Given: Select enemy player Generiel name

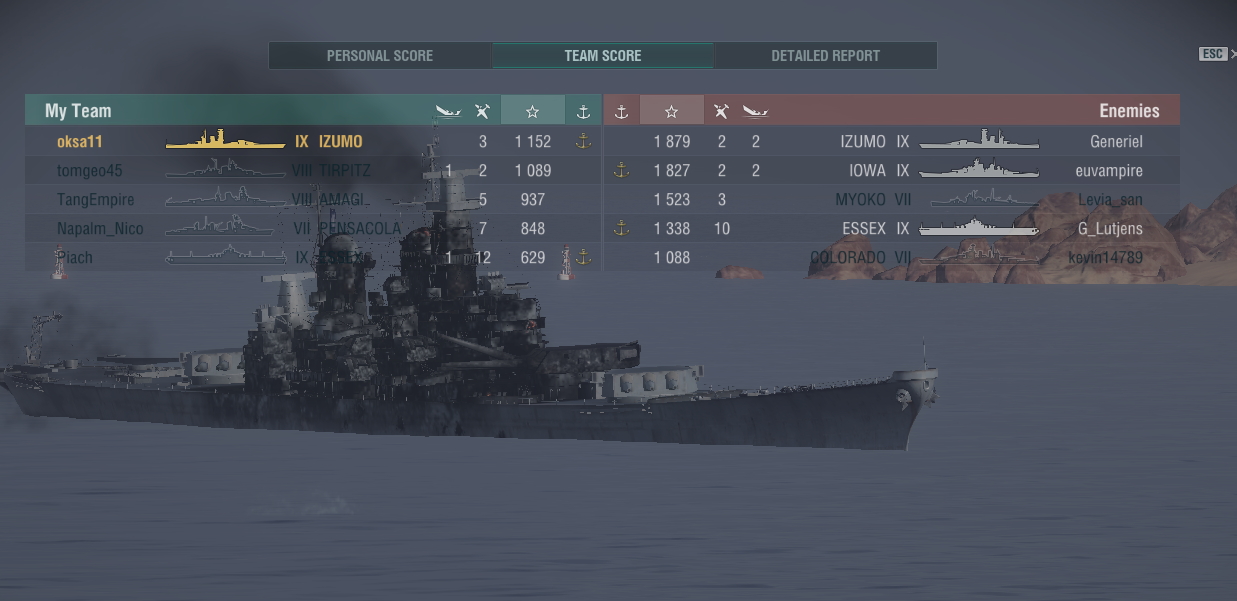Looking at the screenshot, I should click(1116, 142).
